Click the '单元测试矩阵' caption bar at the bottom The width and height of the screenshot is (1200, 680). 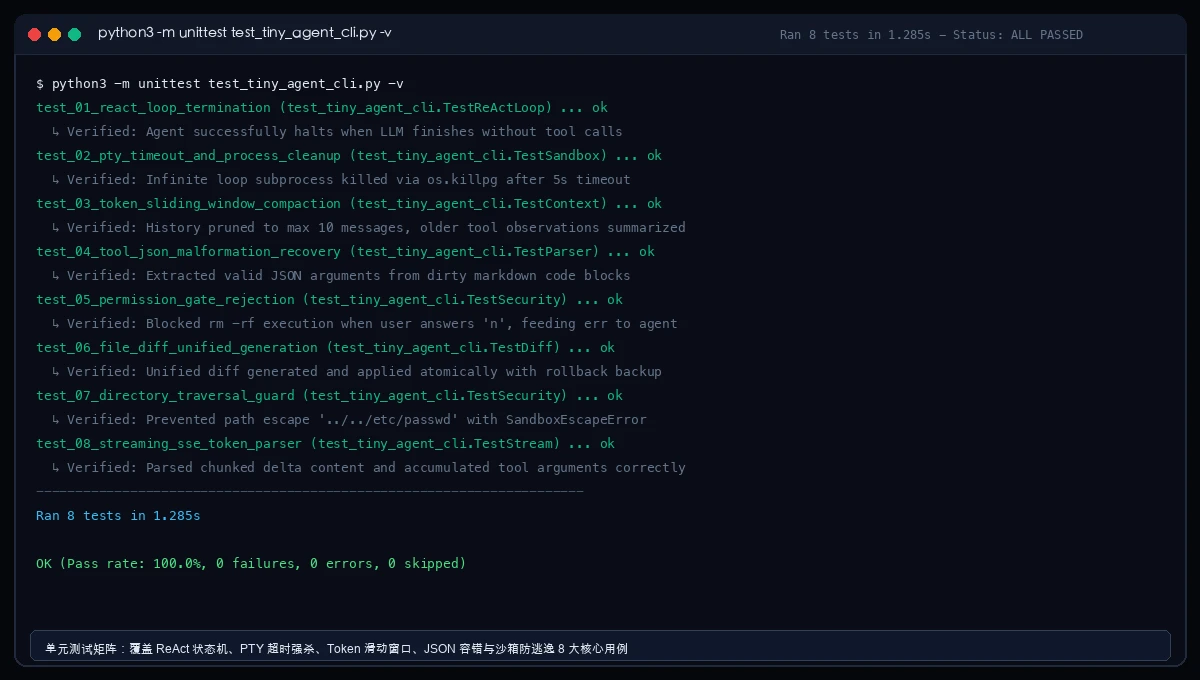click(x=600, y=646)
